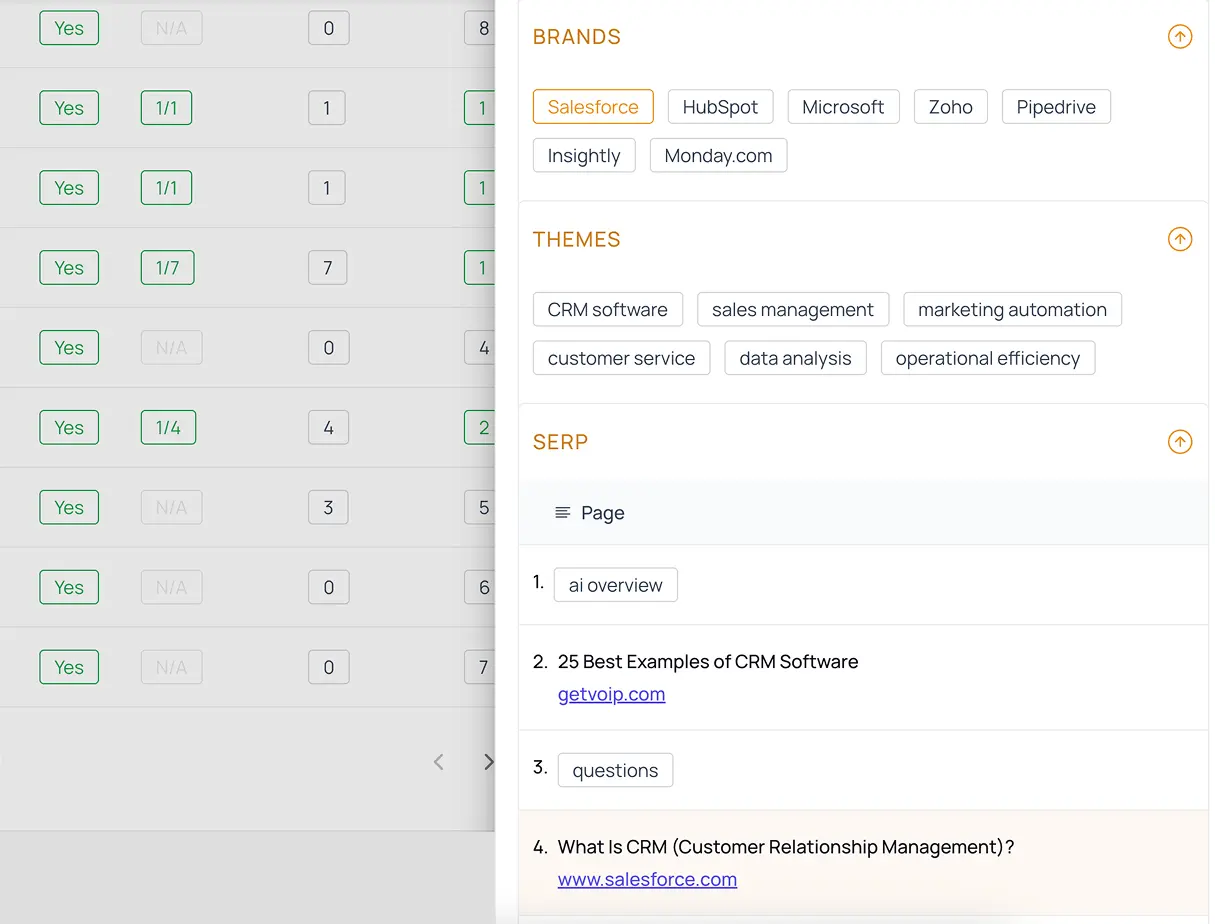The image size is (1215, 924).
Task: Click the Page column header
Action: tap(603, 513)
